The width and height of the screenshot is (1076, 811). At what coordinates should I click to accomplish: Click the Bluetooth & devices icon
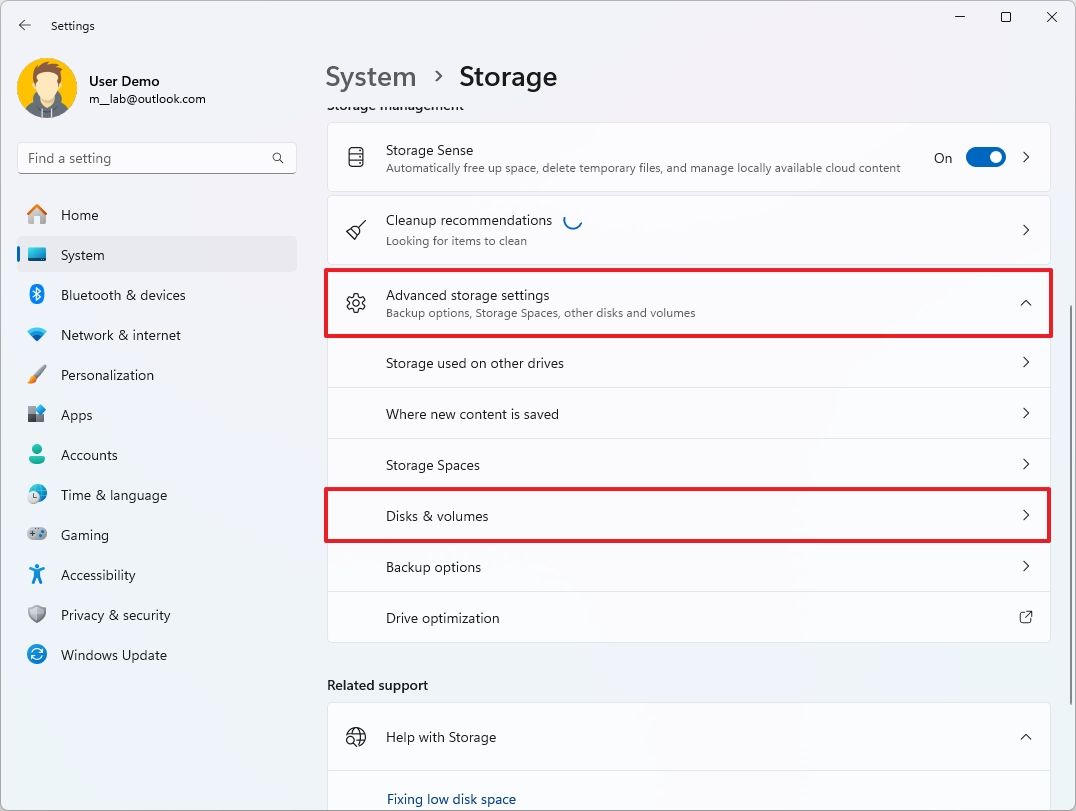pos(37,295)
